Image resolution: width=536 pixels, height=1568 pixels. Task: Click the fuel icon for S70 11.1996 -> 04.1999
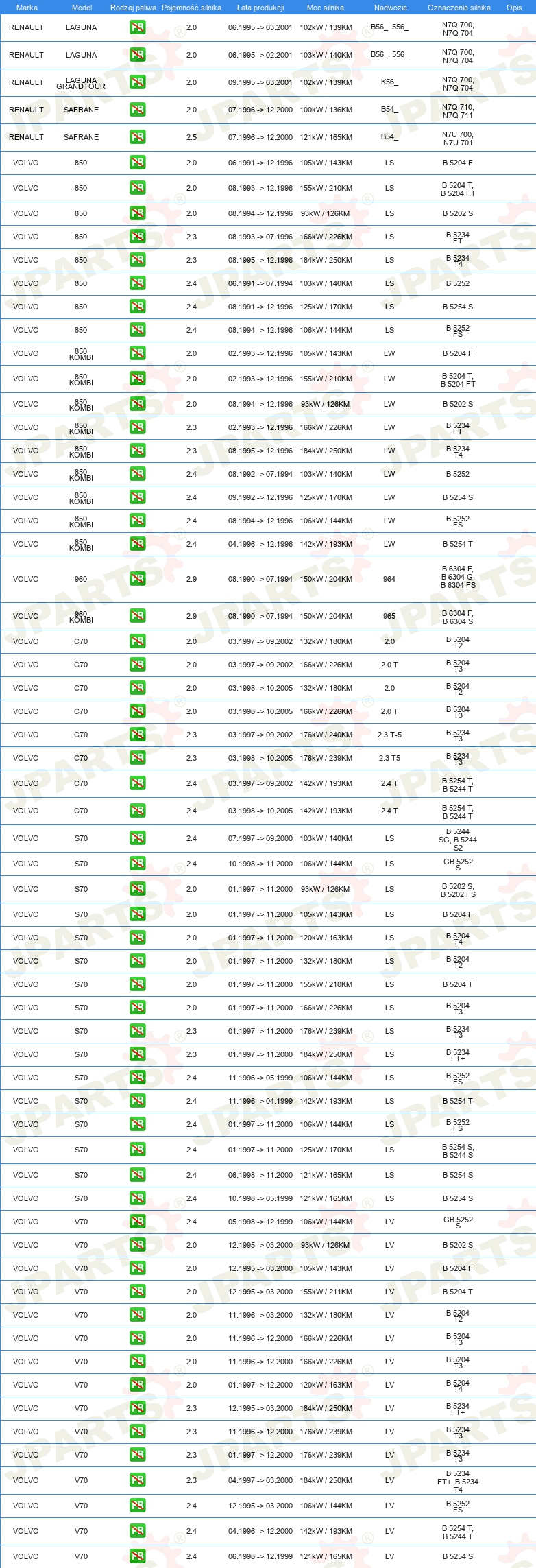click(137, 1101)
